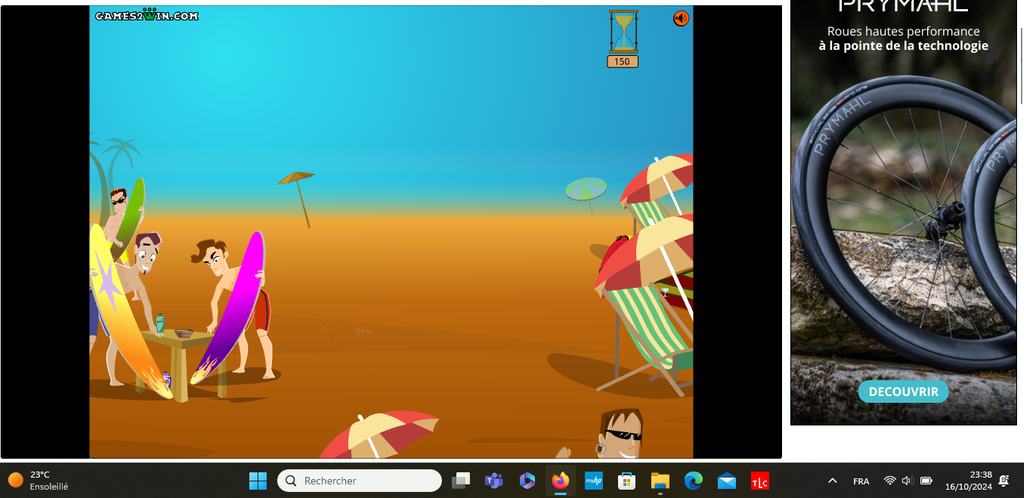Click the system volume tray icon
1024x498 pixels.
tap(907, 481)
